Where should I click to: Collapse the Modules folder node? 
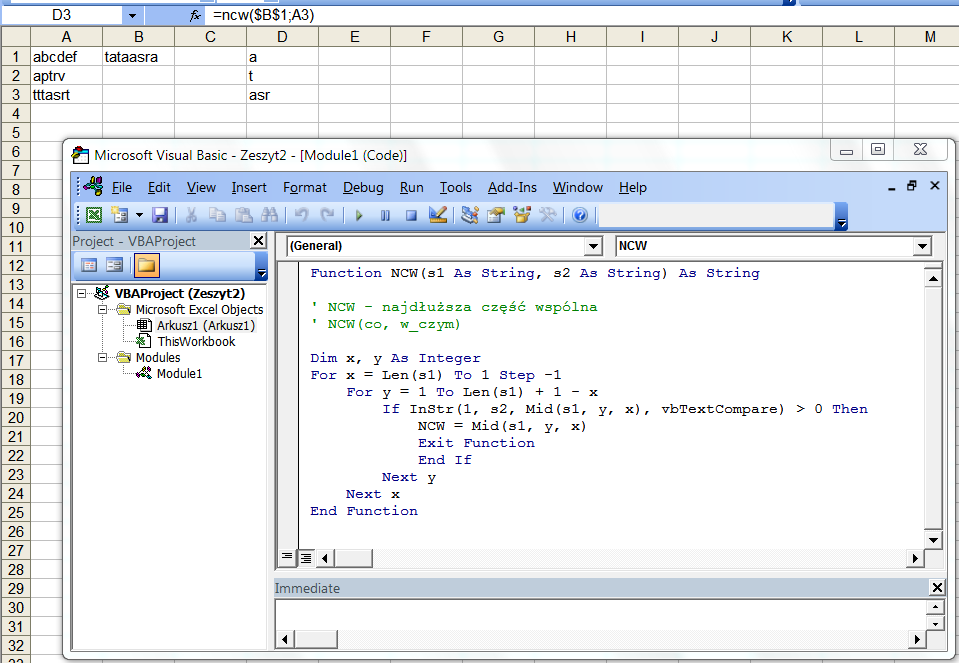(x=102, y=357)
